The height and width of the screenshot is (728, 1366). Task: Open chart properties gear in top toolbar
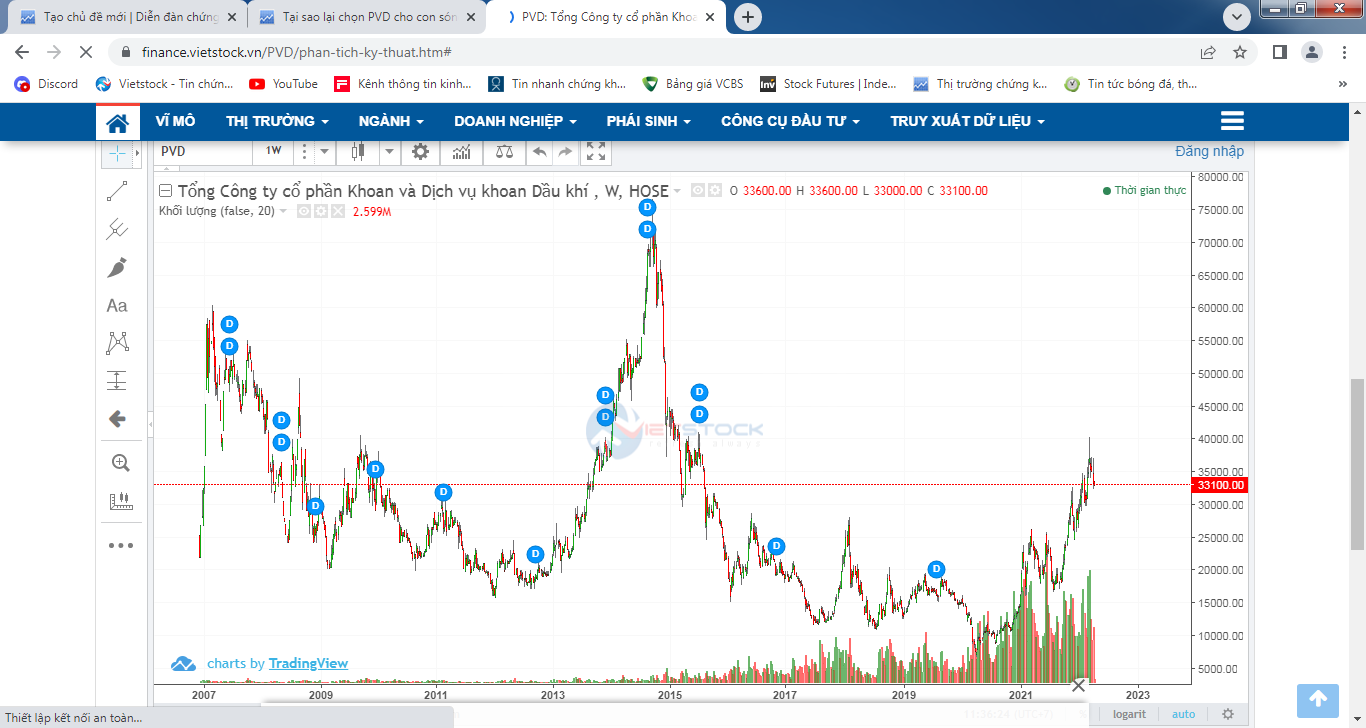[x=420, y=152]
